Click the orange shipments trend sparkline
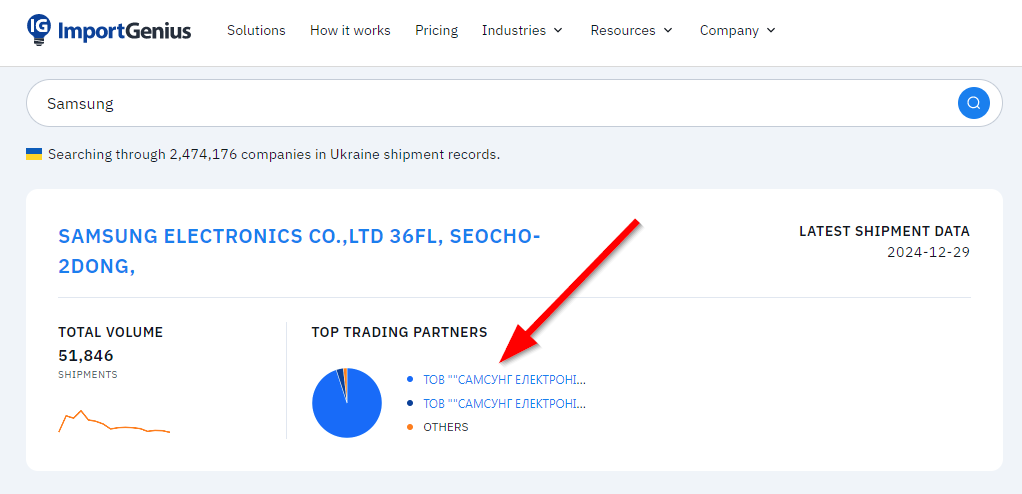 click(x=114, y=423)
